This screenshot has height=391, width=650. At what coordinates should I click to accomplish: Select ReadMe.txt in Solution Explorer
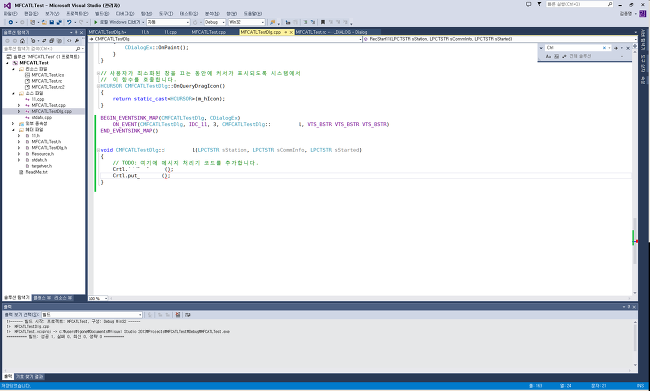coord(36,172)
